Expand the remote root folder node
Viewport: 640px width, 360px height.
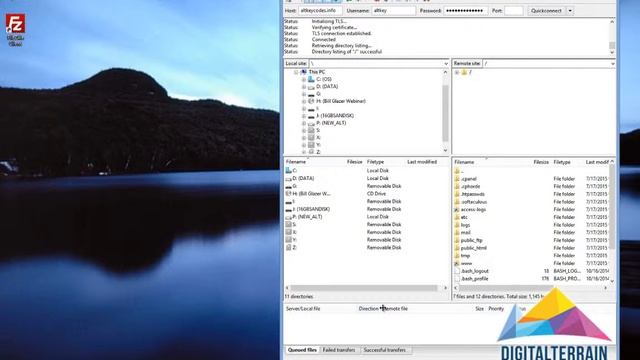(457, 72)
